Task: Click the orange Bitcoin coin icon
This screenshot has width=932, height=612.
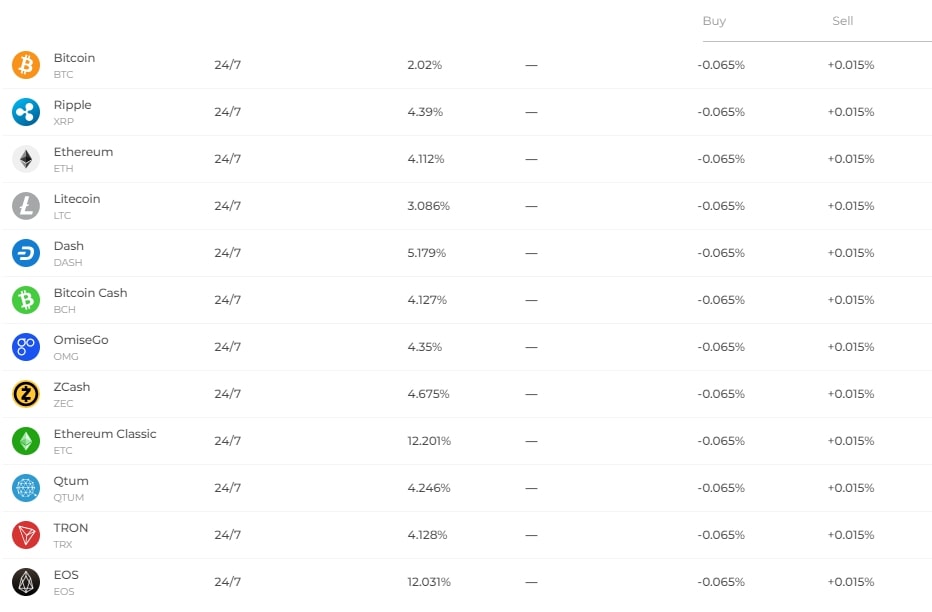Action: coord(26,65)
